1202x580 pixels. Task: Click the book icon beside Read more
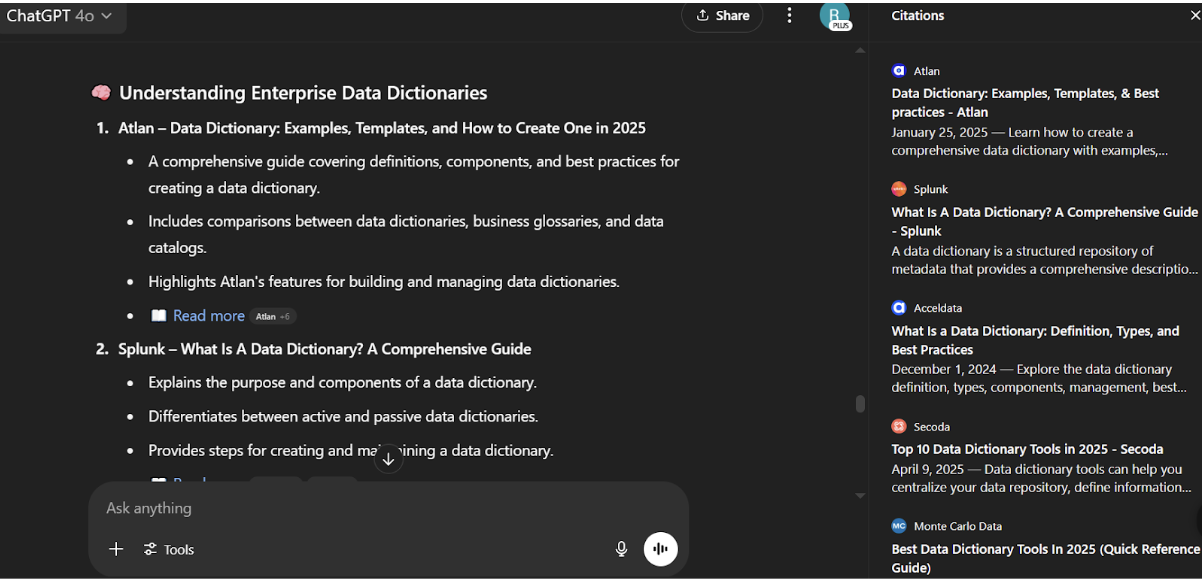coord(158,316)
